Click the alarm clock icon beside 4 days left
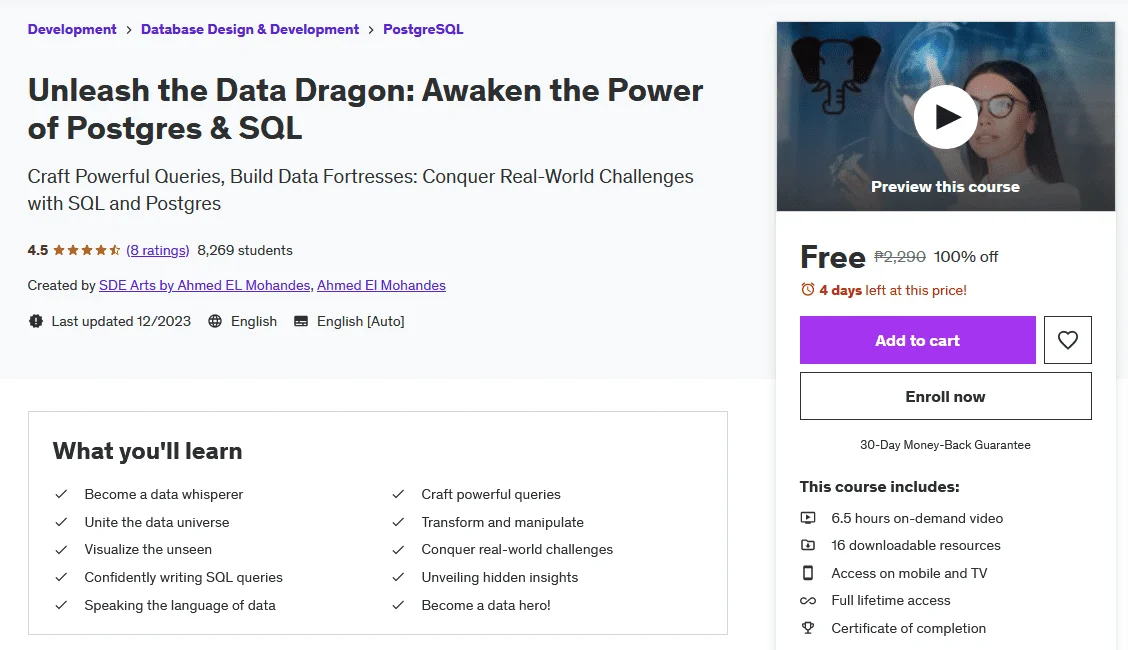The width and height of the screenshot is (1128, 650). (x=808, y=290)
